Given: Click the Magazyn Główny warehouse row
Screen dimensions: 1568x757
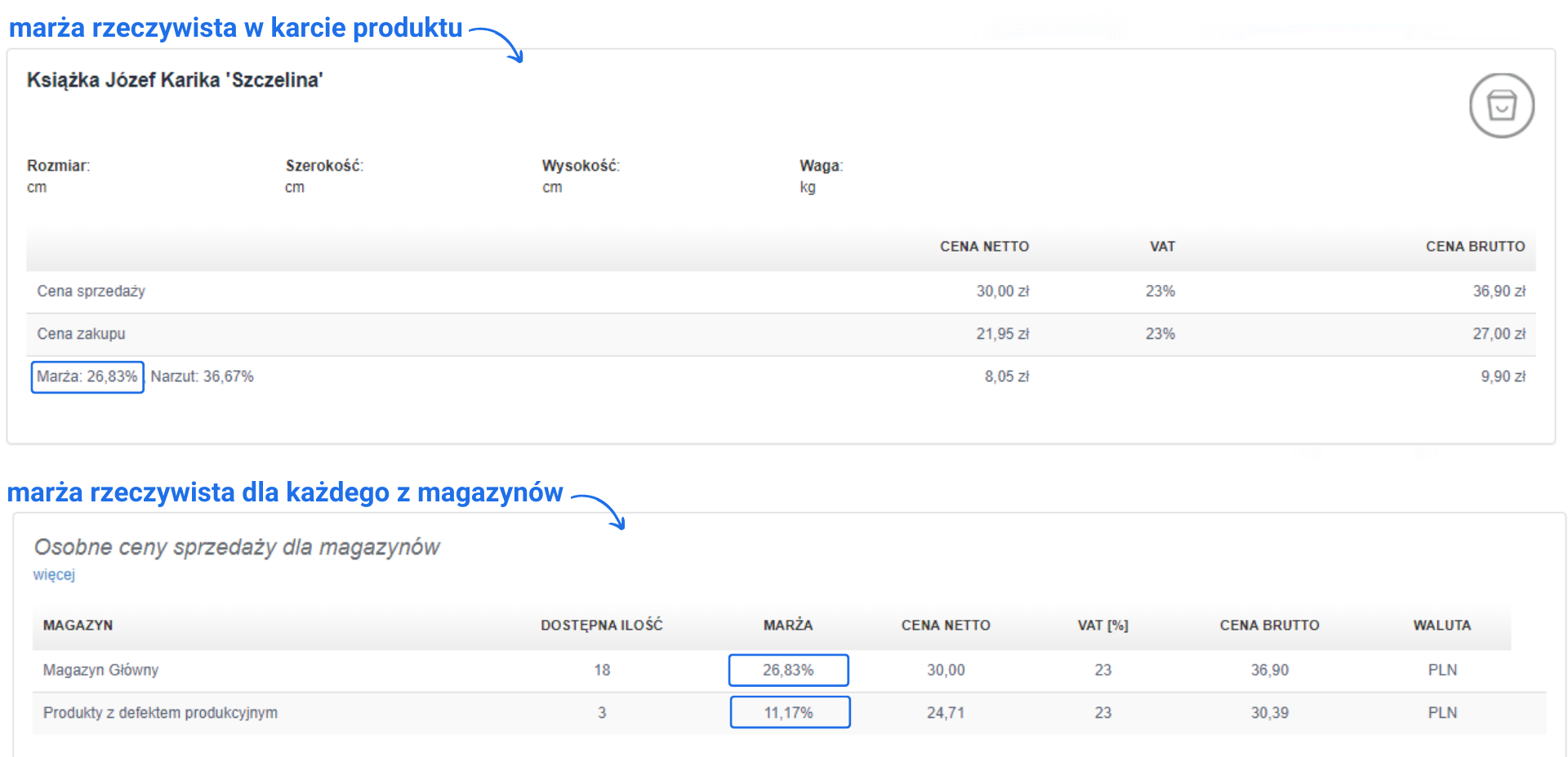Looking at the screenshot, I should (x=101, y=670).
